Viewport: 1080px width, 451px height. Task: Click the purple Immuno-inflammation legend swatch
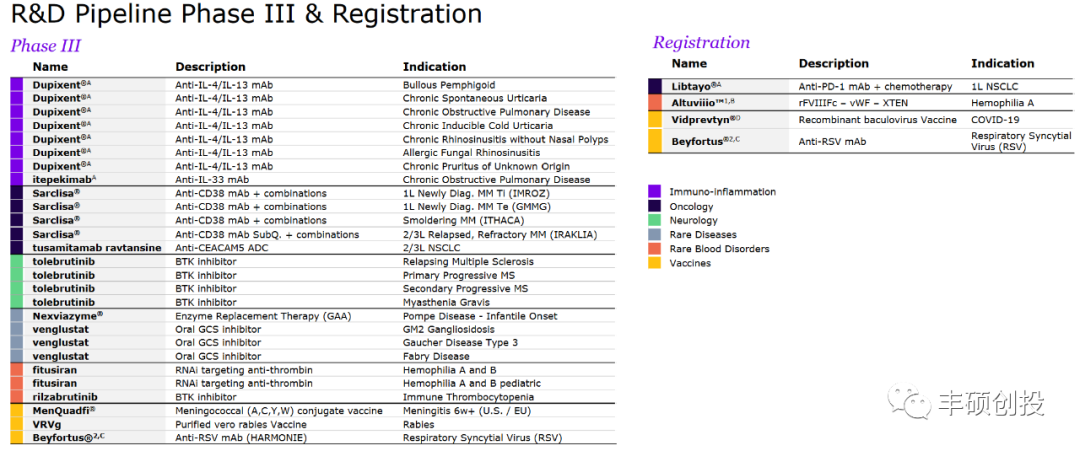tap(654, 192)
